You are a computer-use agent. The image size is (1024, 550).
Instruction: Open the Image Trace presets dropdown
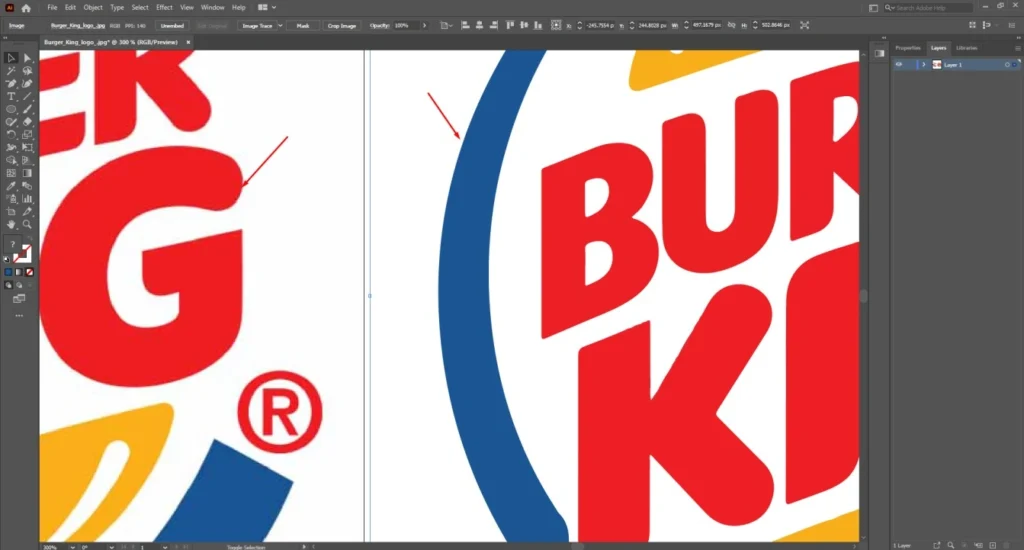tap(279, 25)
